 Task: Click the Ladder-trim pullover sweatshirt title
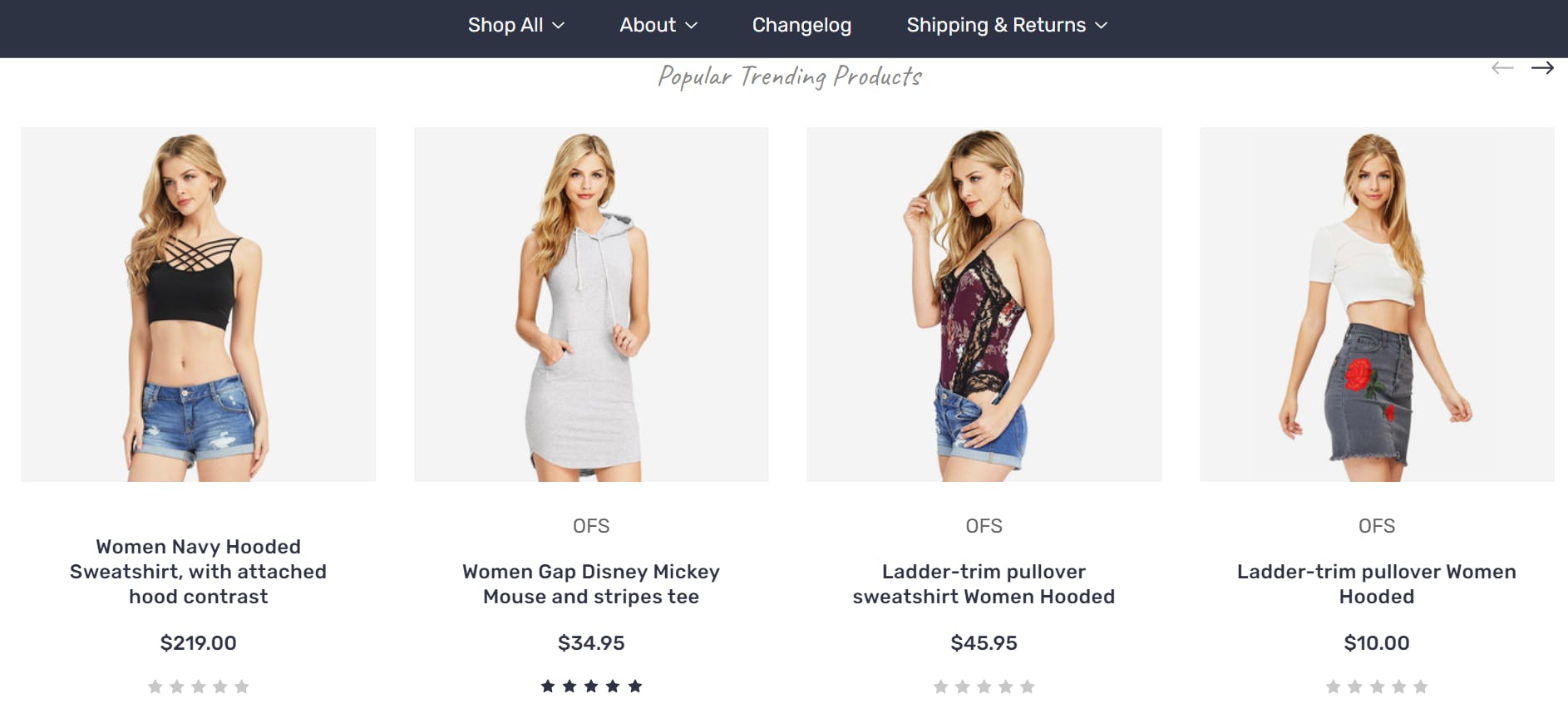point(984,583)
